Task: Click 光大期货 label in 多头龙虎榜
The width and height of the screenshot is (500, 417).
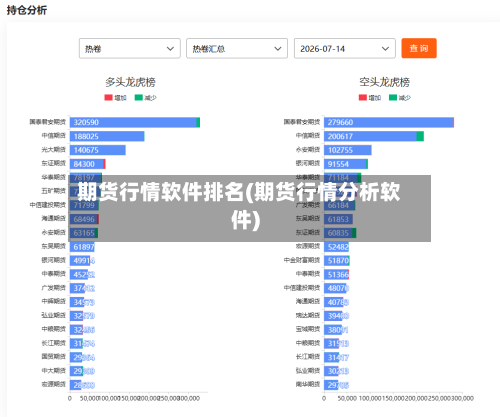Action: [54, 150]
